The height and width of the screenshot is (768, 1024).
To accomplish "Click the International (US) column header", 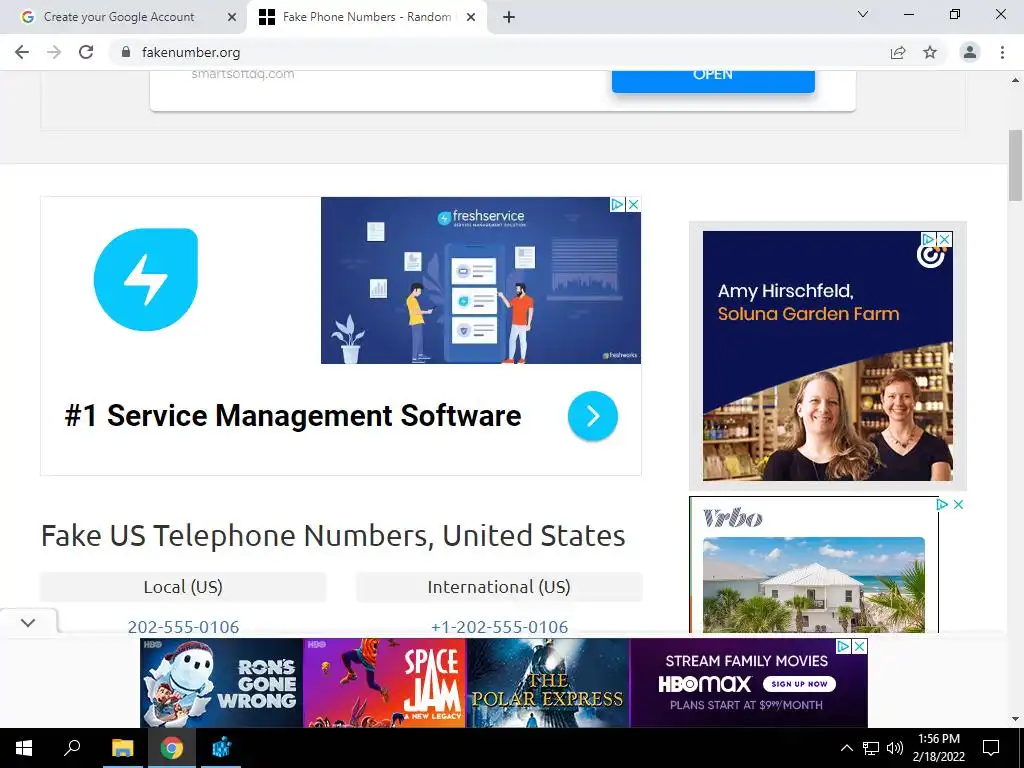I will (499, 586).
